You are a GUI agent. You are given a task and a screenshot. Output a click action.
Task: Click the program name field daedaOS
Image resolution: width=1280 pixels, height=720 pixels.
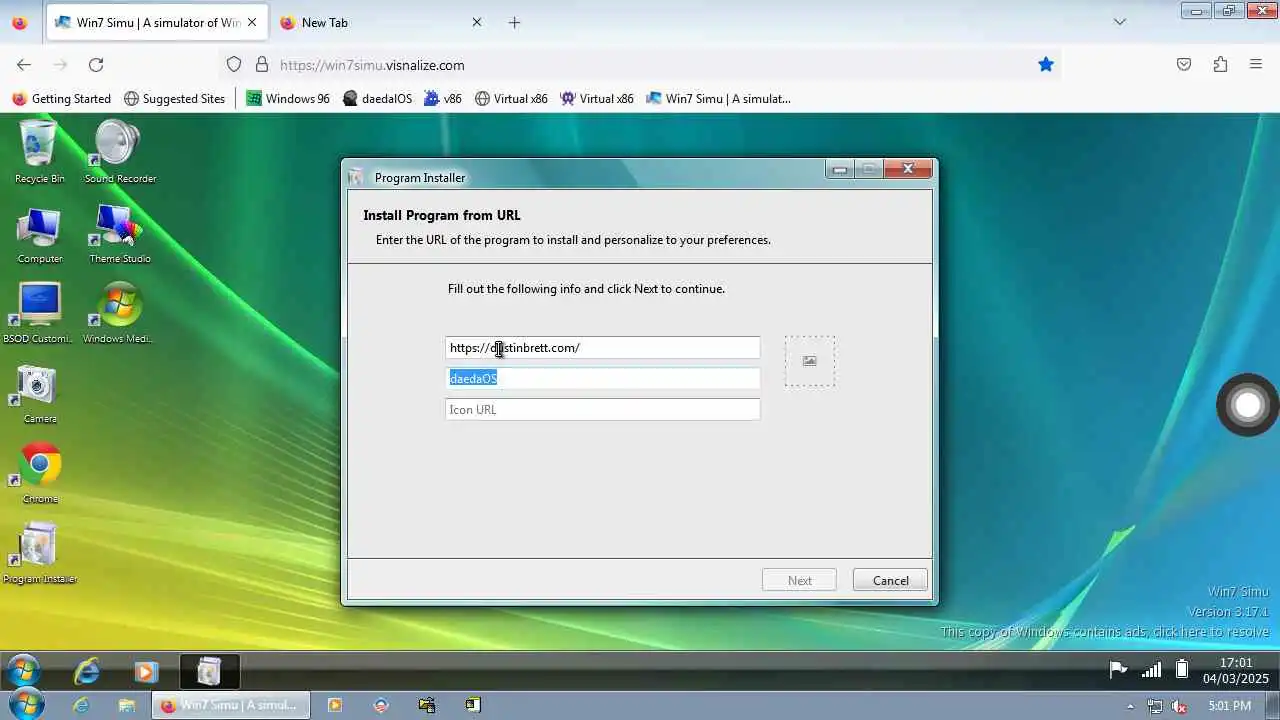point(602,378)
